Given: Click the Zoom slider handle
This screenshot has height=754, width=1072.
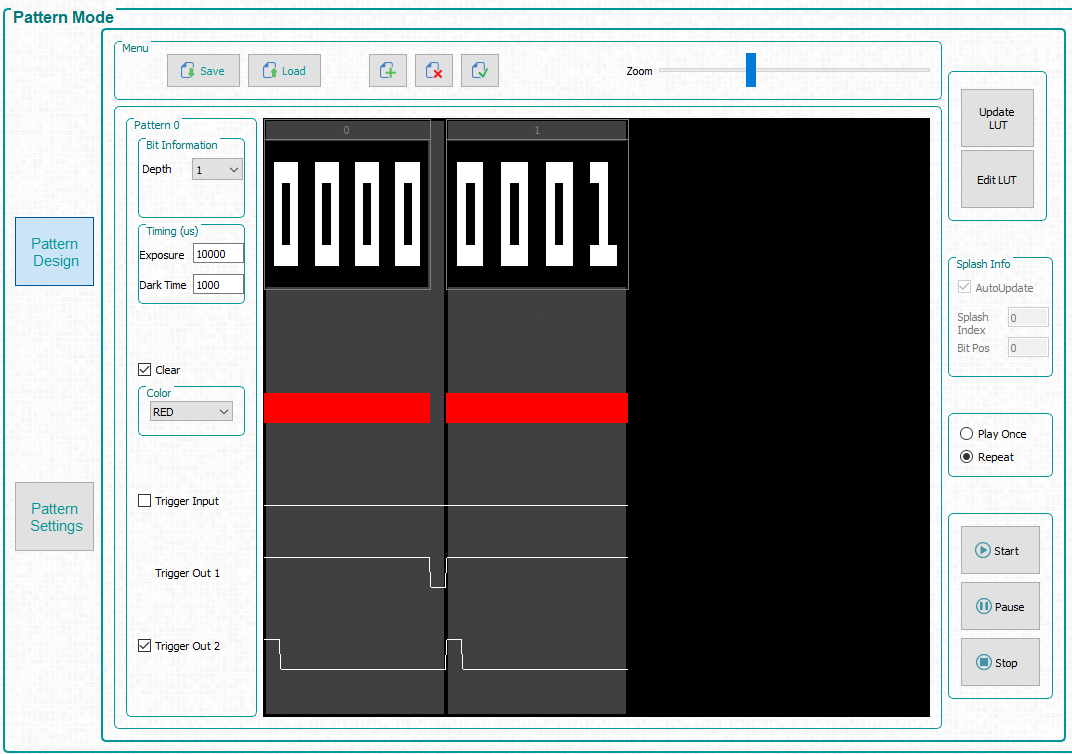Looking at the screenshot, I should tap(751, 70).
